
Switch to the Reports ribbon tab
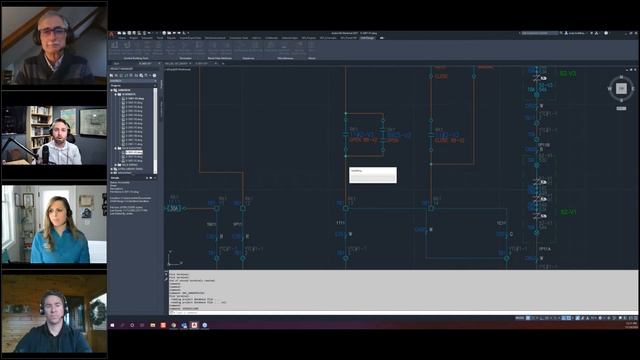pyautogui.click(x=171, y=38)
